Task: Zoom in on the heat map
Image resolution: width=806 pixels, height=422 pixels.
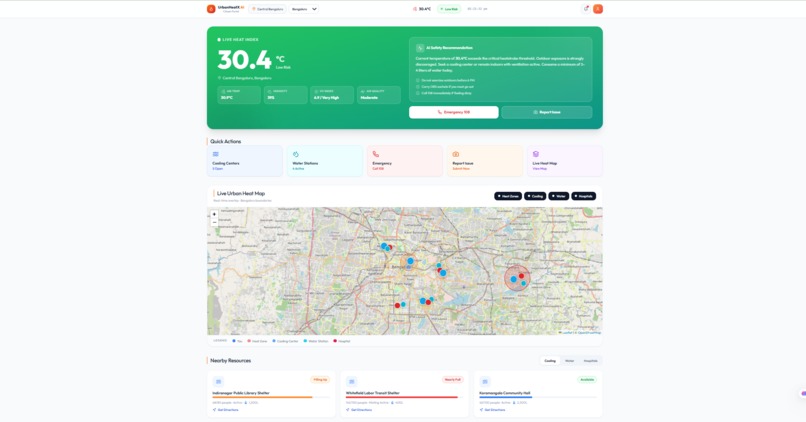Action: tap(214, 214)
